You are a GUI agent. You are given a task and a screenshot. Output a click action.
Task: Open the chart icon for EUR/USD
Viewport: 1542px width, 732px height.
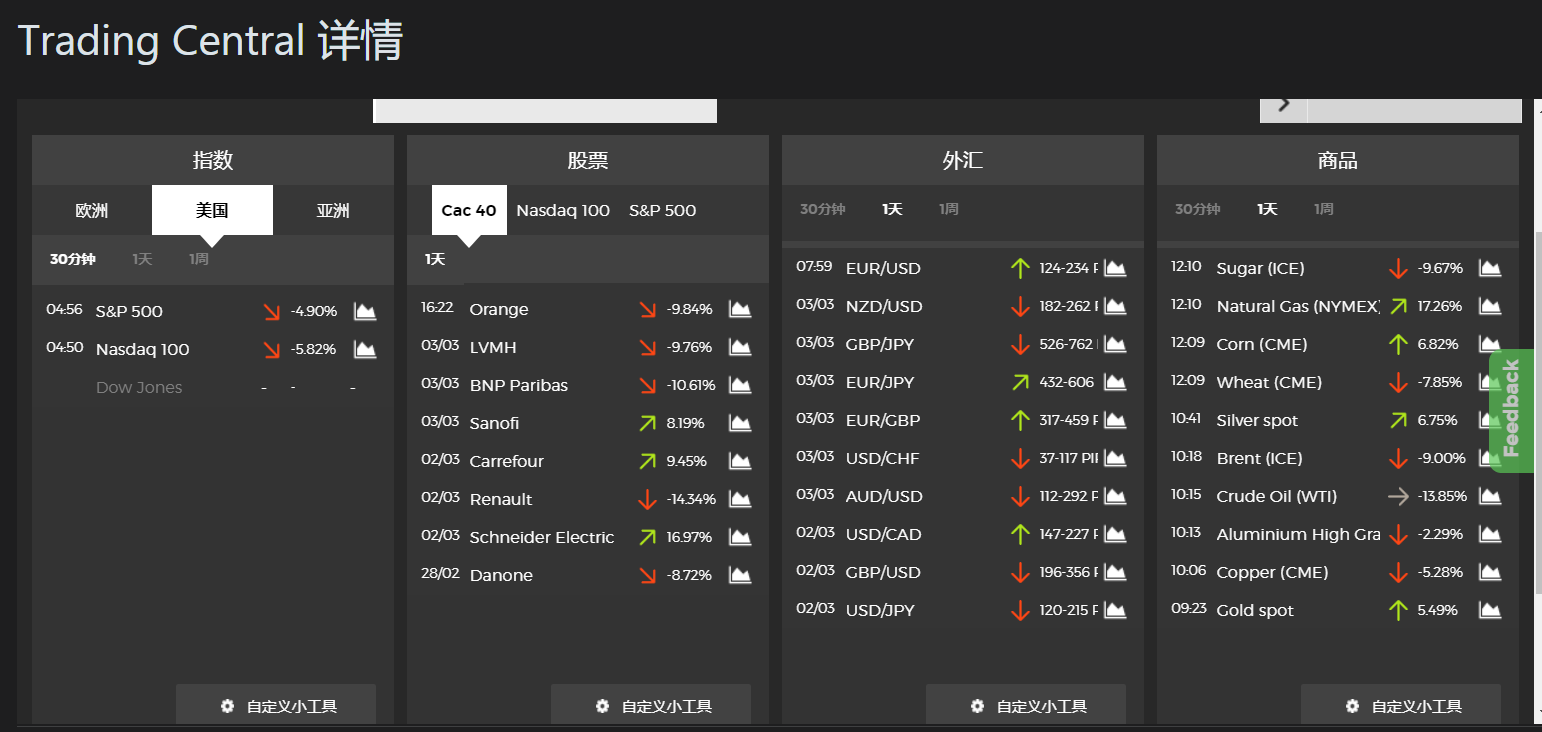click(1115, 268)
